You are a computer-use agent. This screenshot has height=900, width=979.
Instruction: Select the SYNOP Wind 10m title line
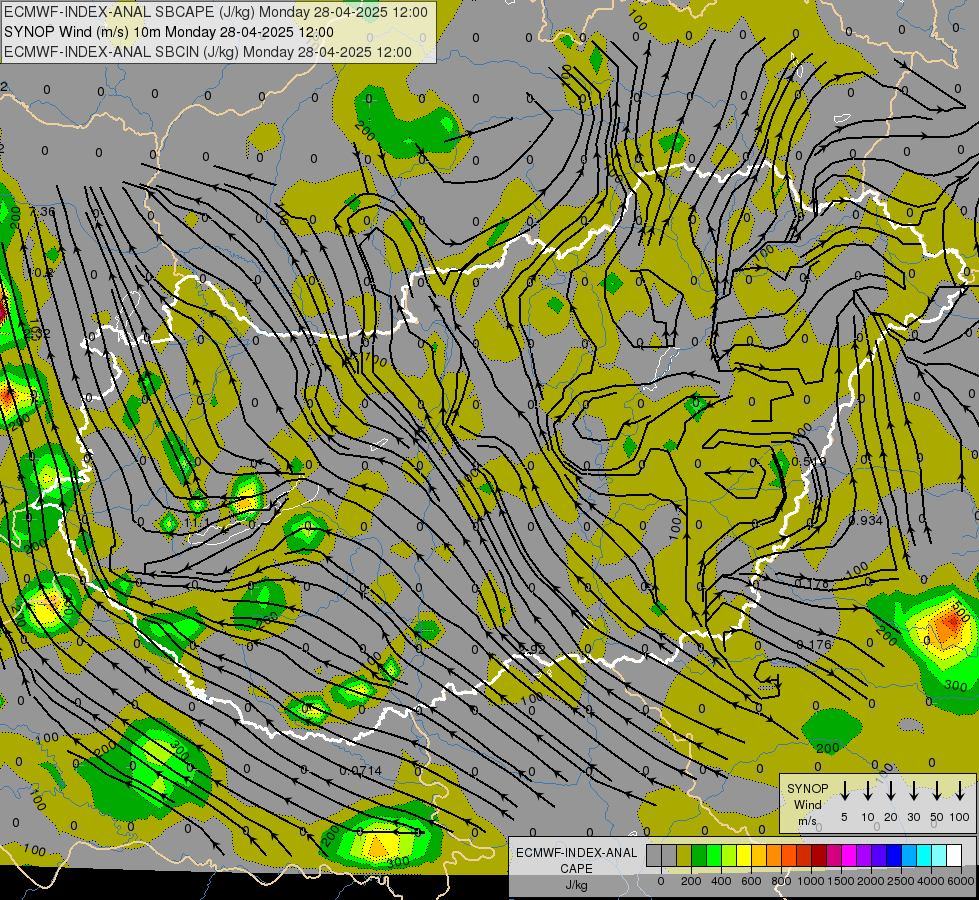[x=169, y=32]
